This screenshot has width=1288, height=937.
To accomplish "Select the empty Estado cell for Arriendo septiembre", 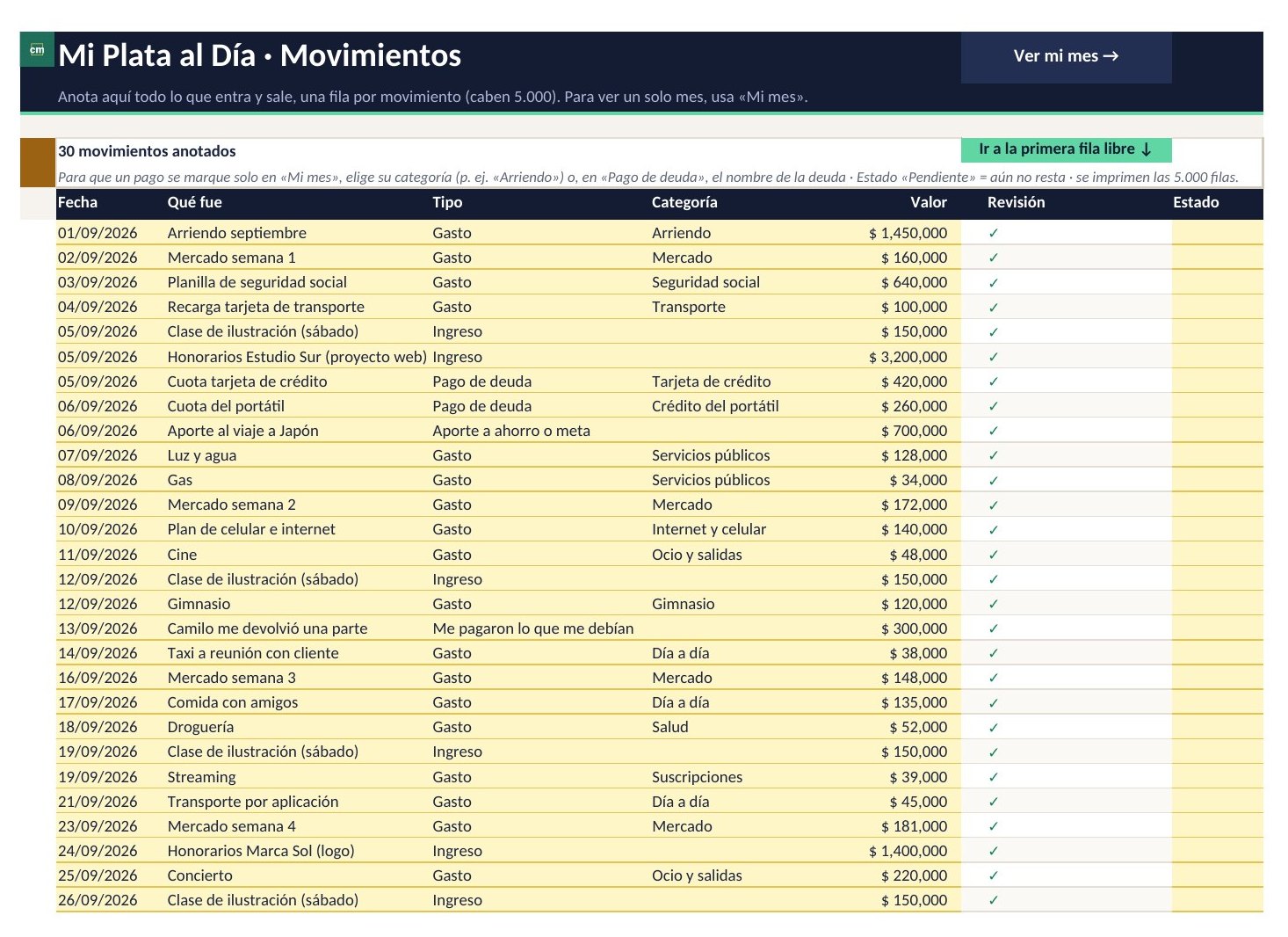I will pyautogui.click(x=1217, y=233).
